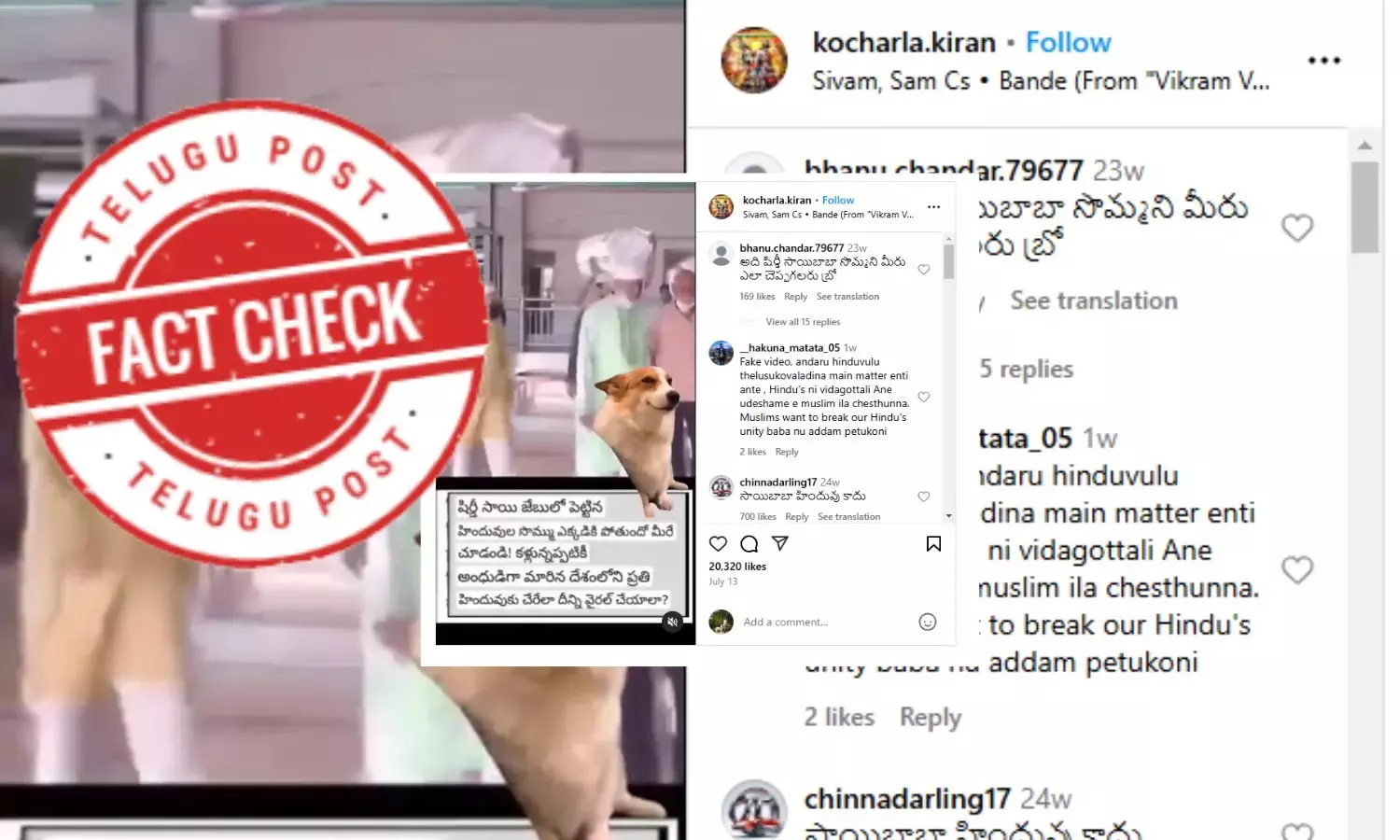This screenshot has width=1400, height=840.
Task: Click the comments scrollbar down arrow
Action: click(x=948, y=515)
